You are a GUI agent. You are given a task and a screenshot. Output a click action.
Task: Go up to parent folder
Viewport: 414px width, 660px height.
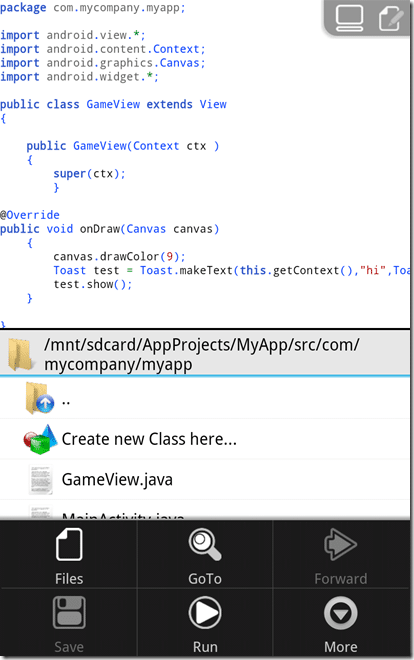click(x=205, y=398)
